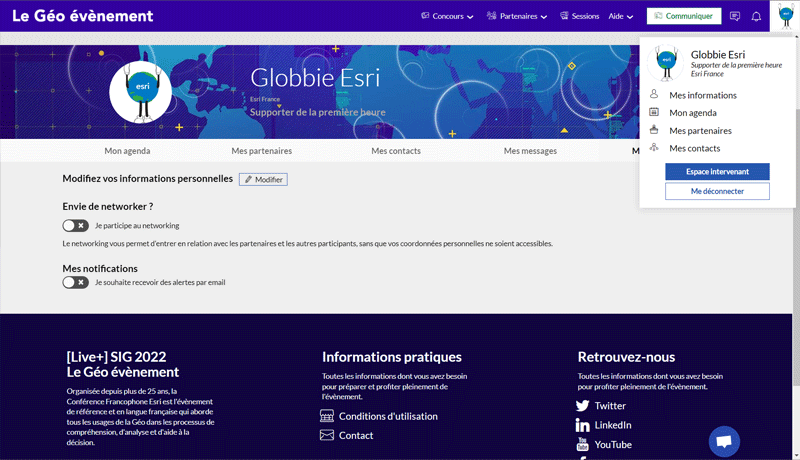Expand the Concours dropdown menu
This screenshot has height=460, width=800.
point(448,16)
